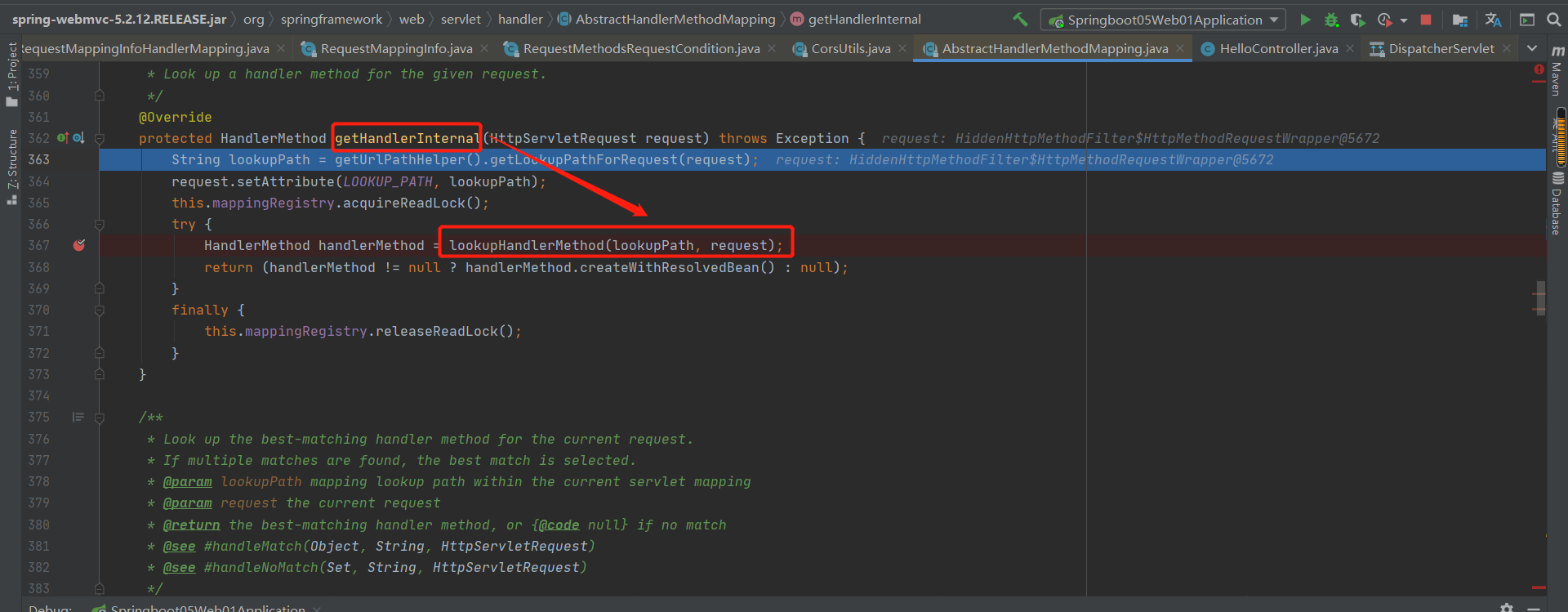Switch to CorsUtils.java tab
The height and width of the screenshot is (612, 1568).
pyautogui.click(x=850, y=49)
